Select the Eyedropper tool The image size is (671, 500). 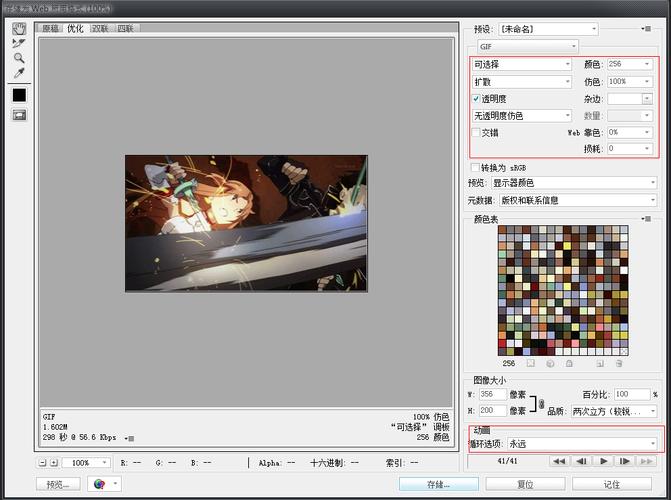tap(19, 73)
